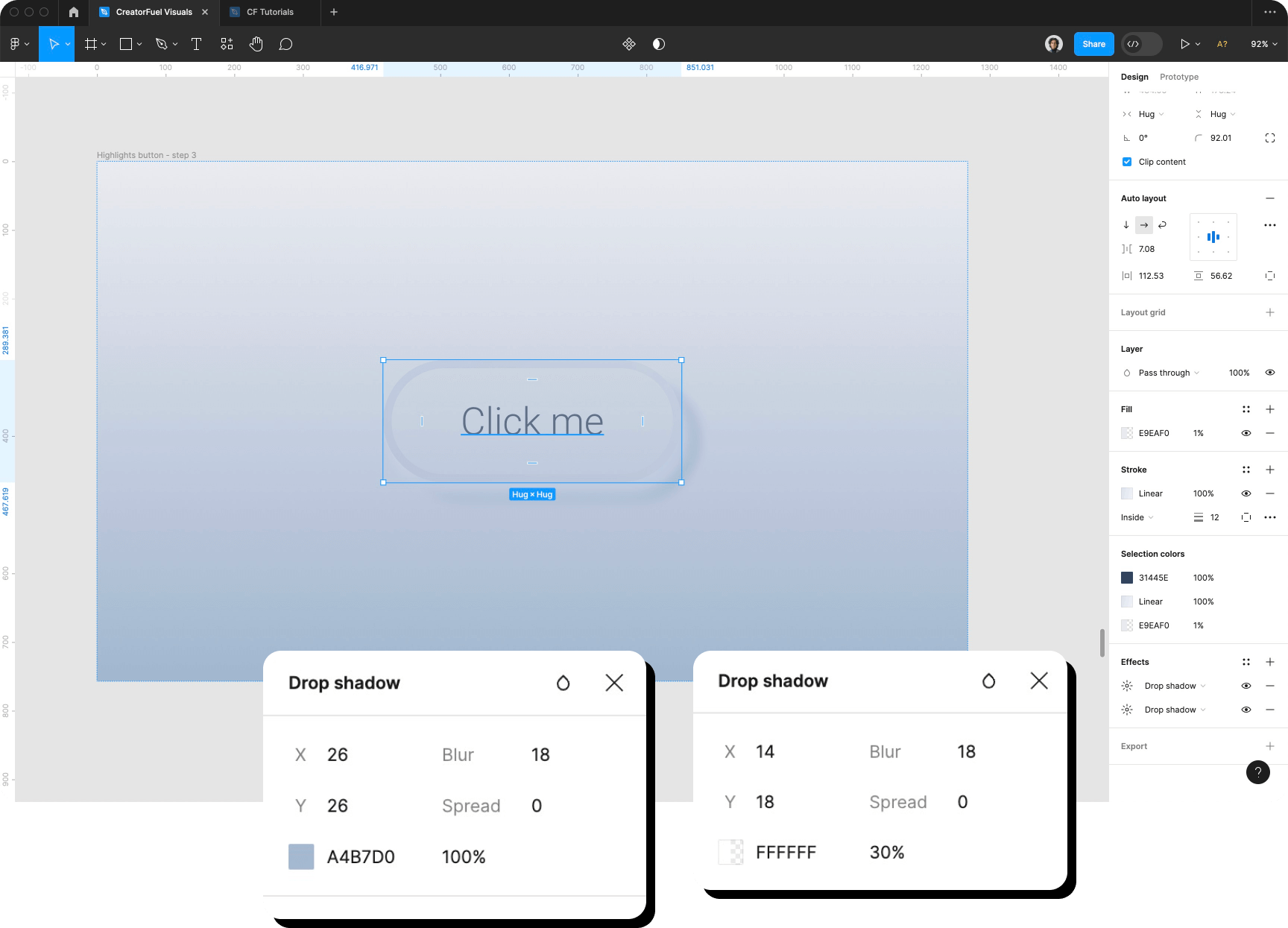Screen dimensions: 1288x928
Task: Hide the E9EAF0 fill
Action: click(x=1246, y=433)
